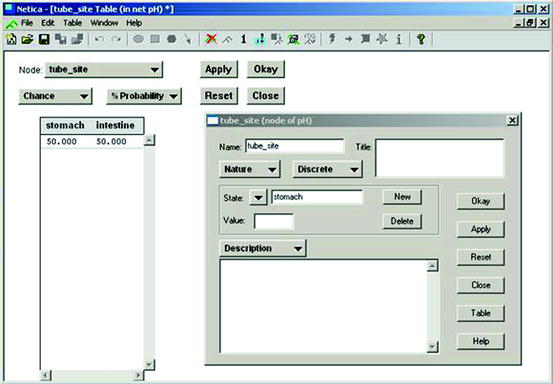This screenshot has height=384, width=553.
Task: Click the New state button
Action: coord(402,197)
